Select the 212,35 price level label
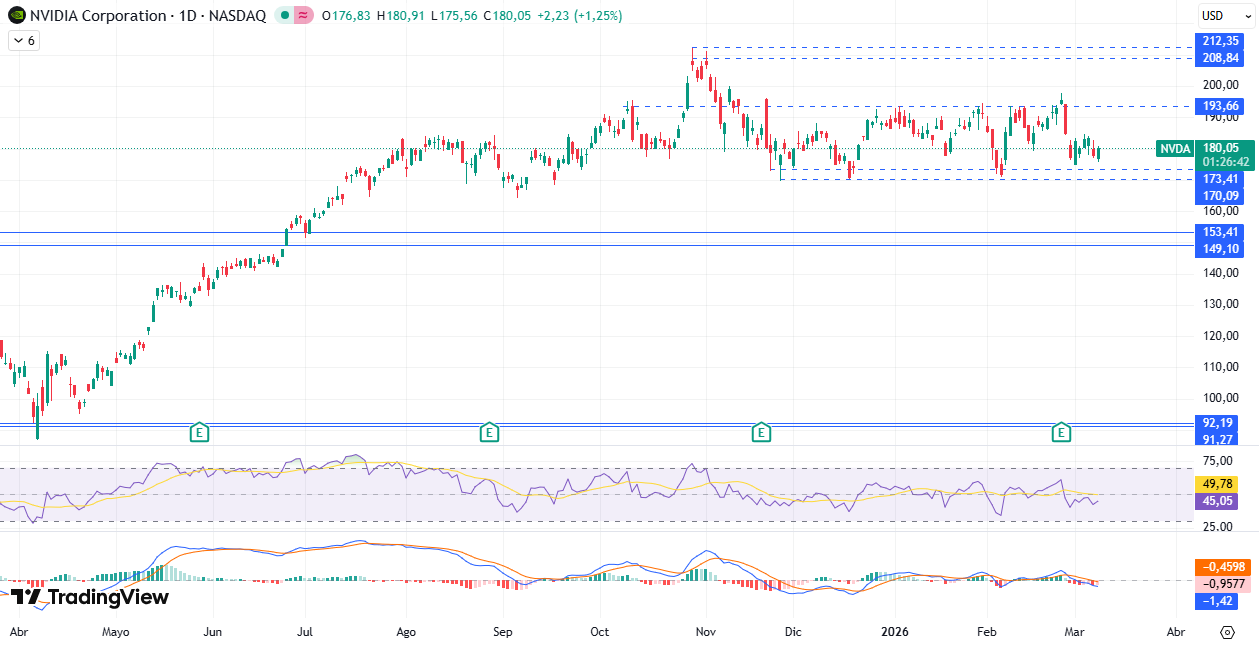The height and width of the screenshot is (645, 1259). tap(1221, 41)
